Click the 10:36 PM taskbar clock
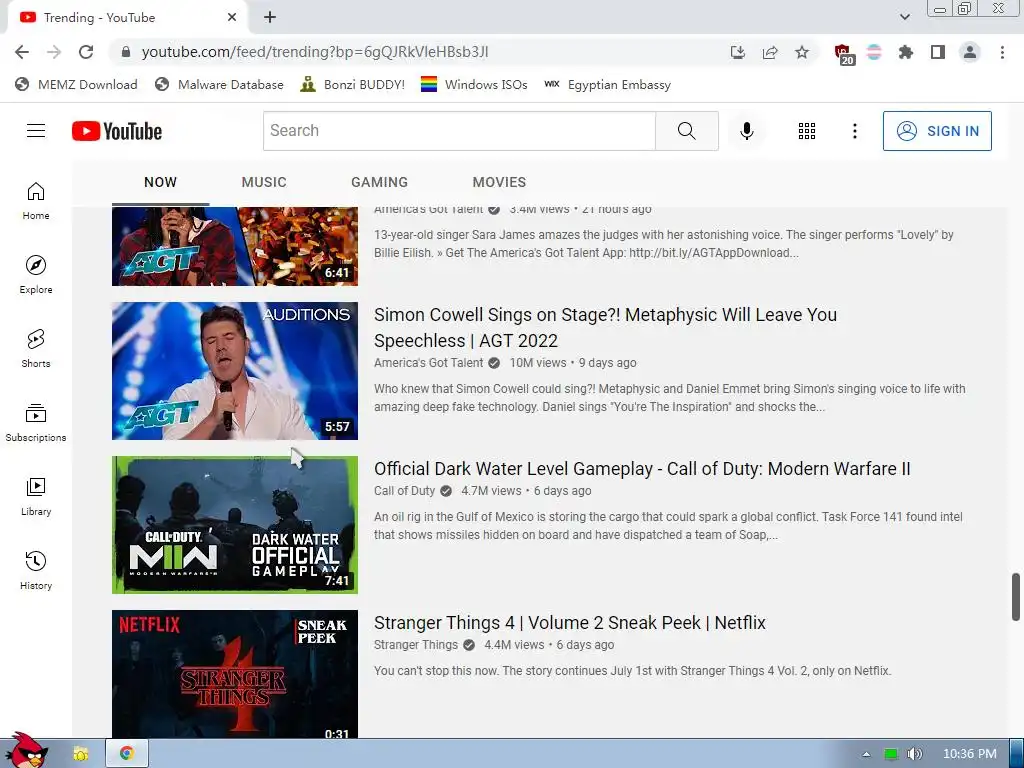The height and width of the screenshot is (768, 1024). 969,754
